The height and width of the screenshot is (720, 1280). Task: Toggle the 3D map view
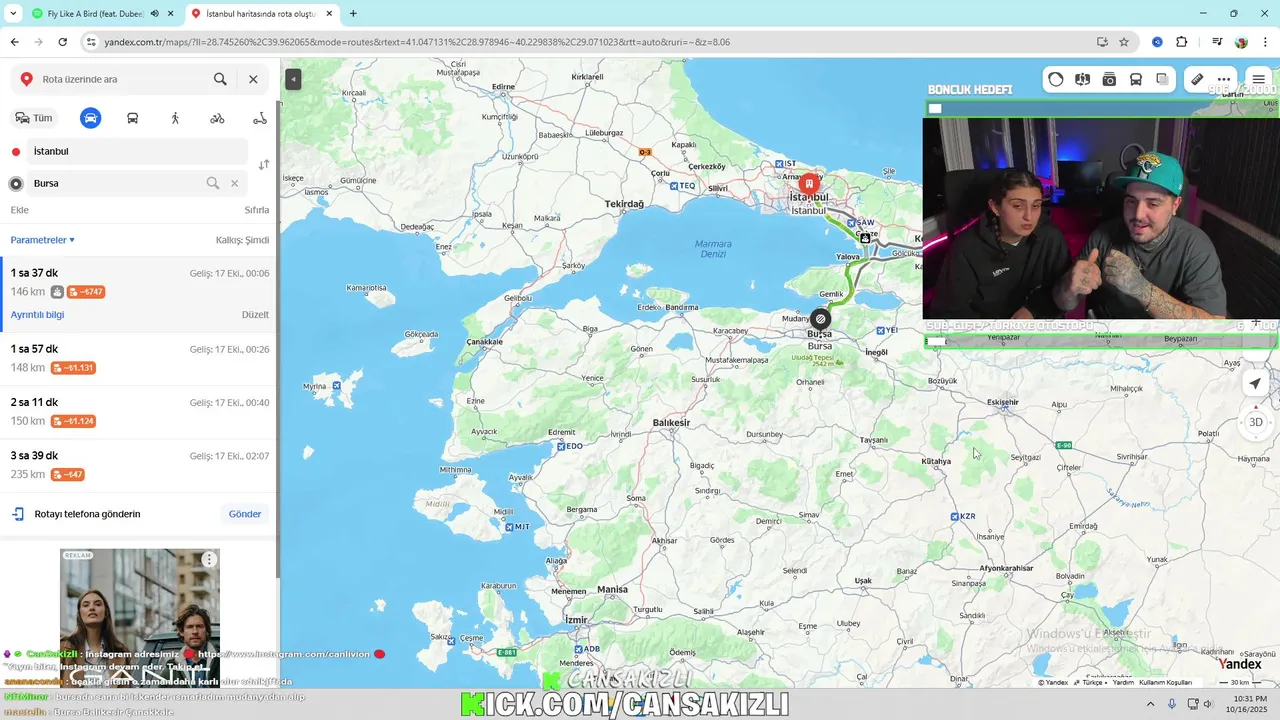point(1256,422)
